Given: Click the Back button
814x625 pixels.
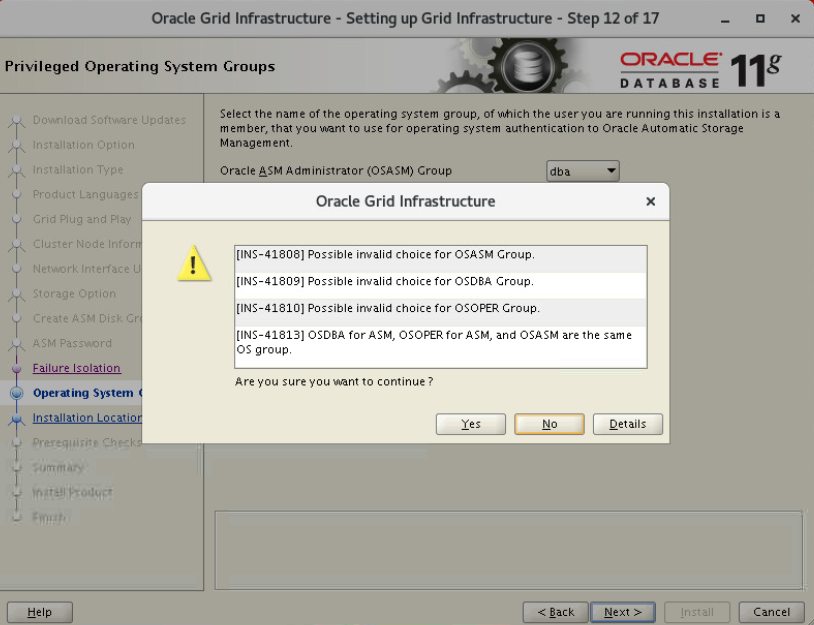Looking at the screenshot, I should point(555,612).
